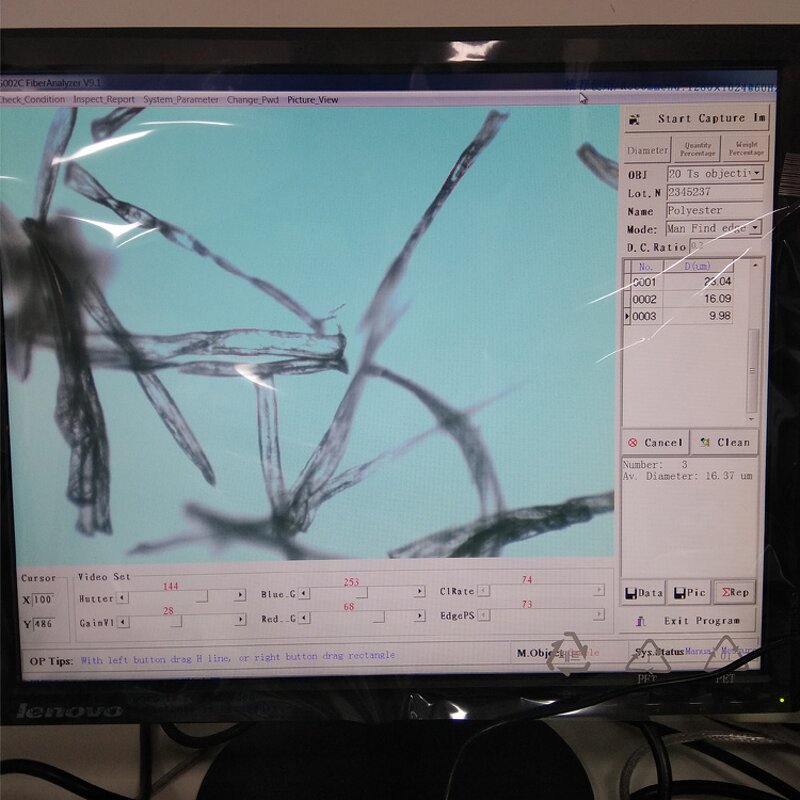The image size is (800, 800).
Task: Open the System_Parameter menu
Action: [x=181, y=100]
